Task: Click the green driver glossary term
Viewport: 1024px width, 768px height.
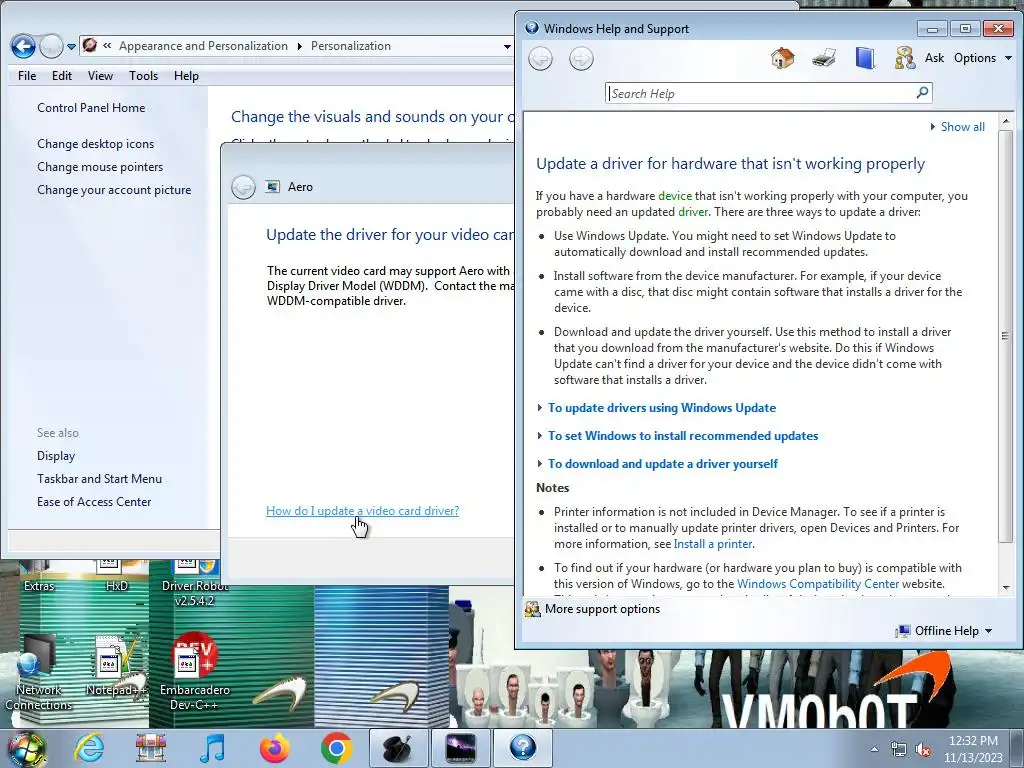Action: (x=693, y=212)
